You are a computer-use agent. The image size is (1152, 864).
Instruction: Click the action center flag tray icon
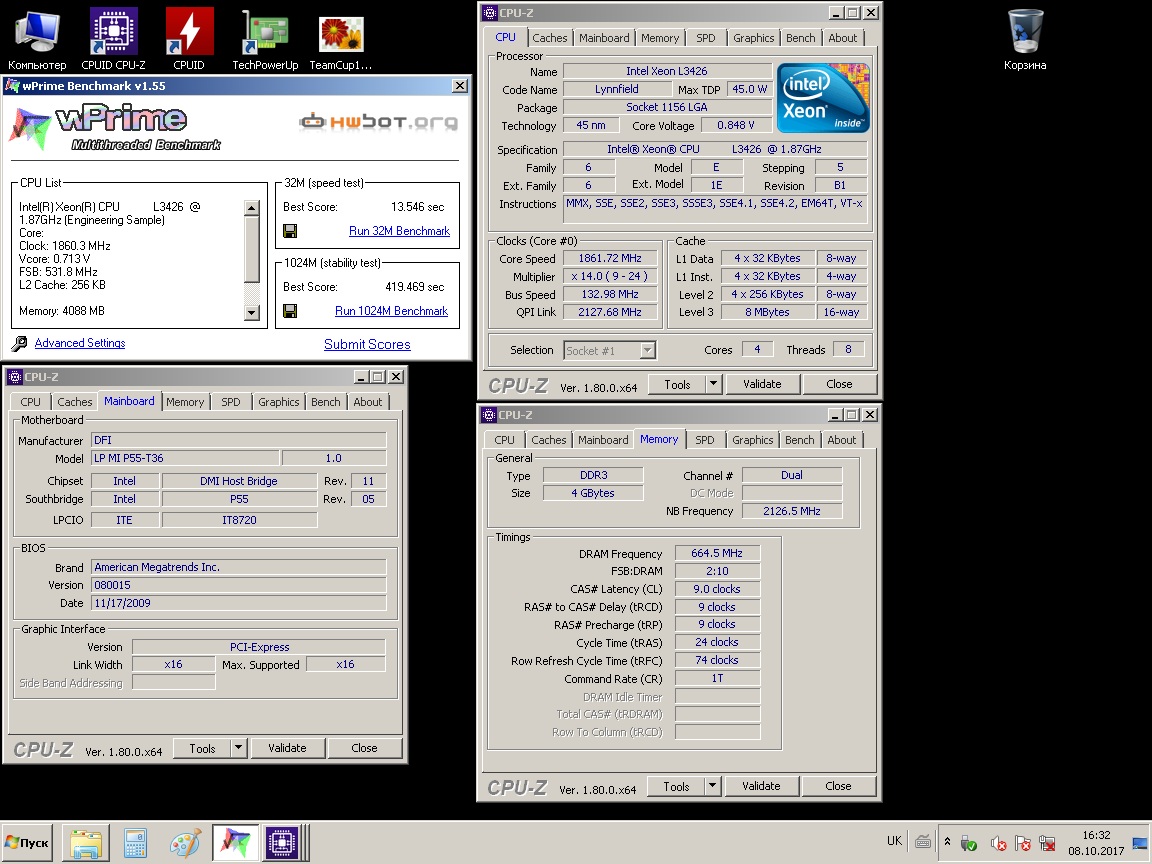[x=1023, y=843]
